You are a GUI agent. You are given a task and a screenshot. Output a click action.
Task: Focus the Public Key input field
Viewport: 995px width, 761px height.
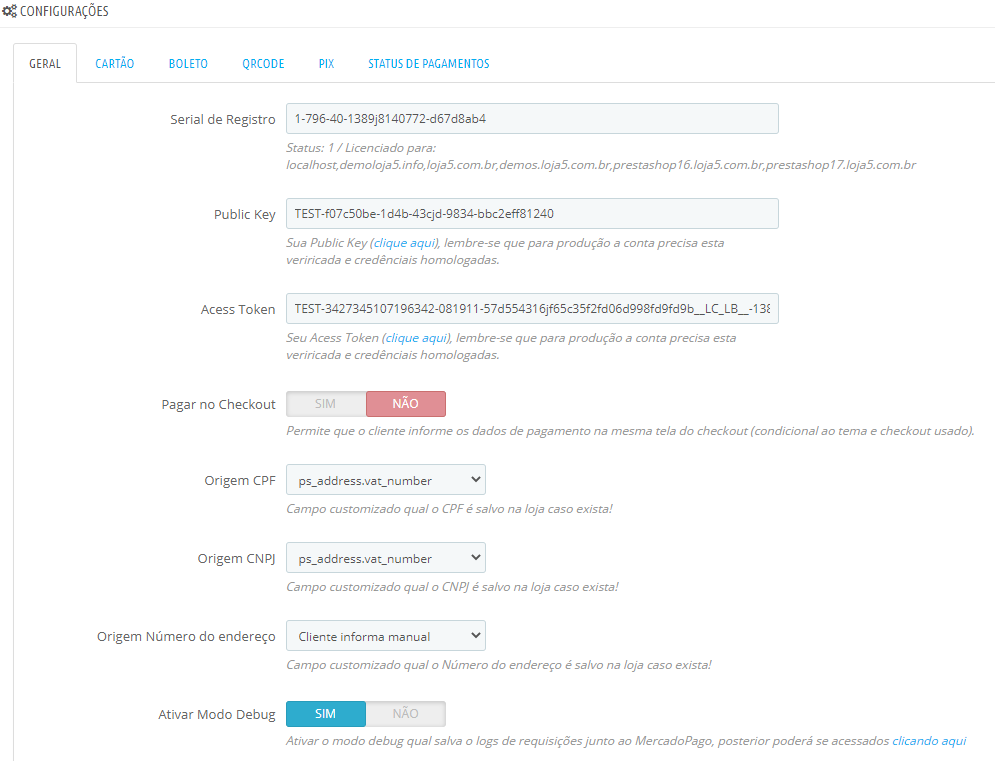[531, 214]
